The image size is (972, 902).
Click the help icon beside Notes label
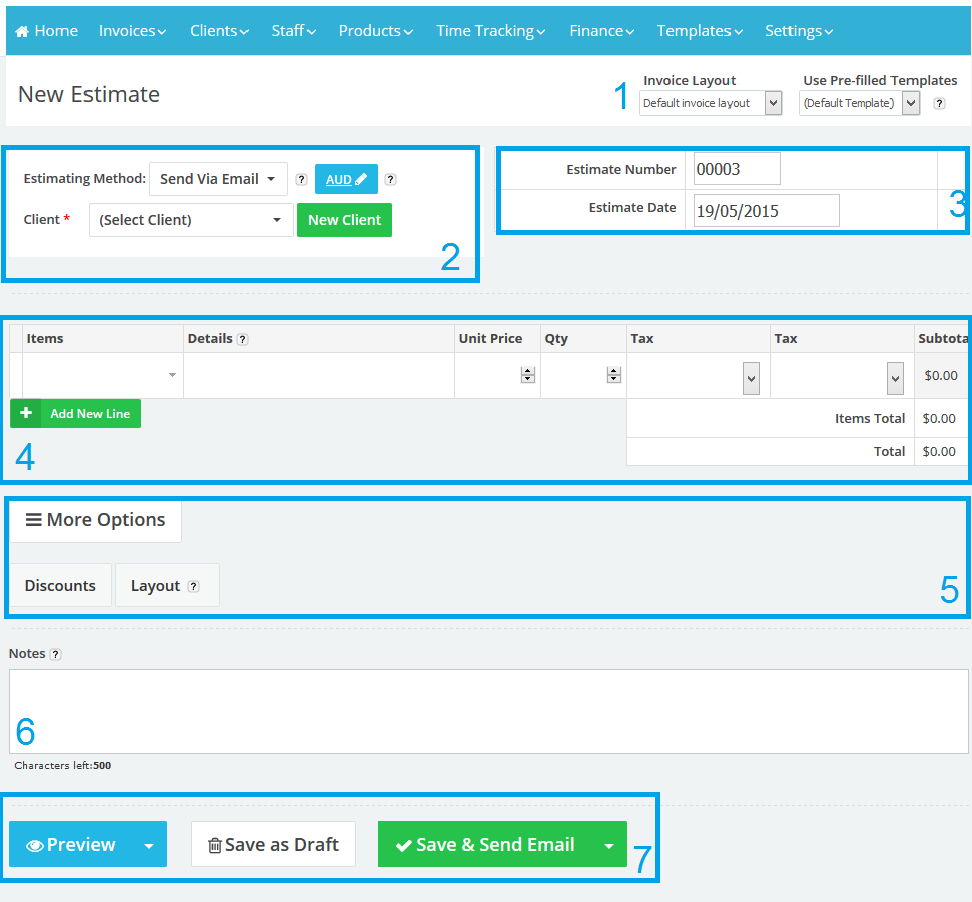[x=56, y=654]
